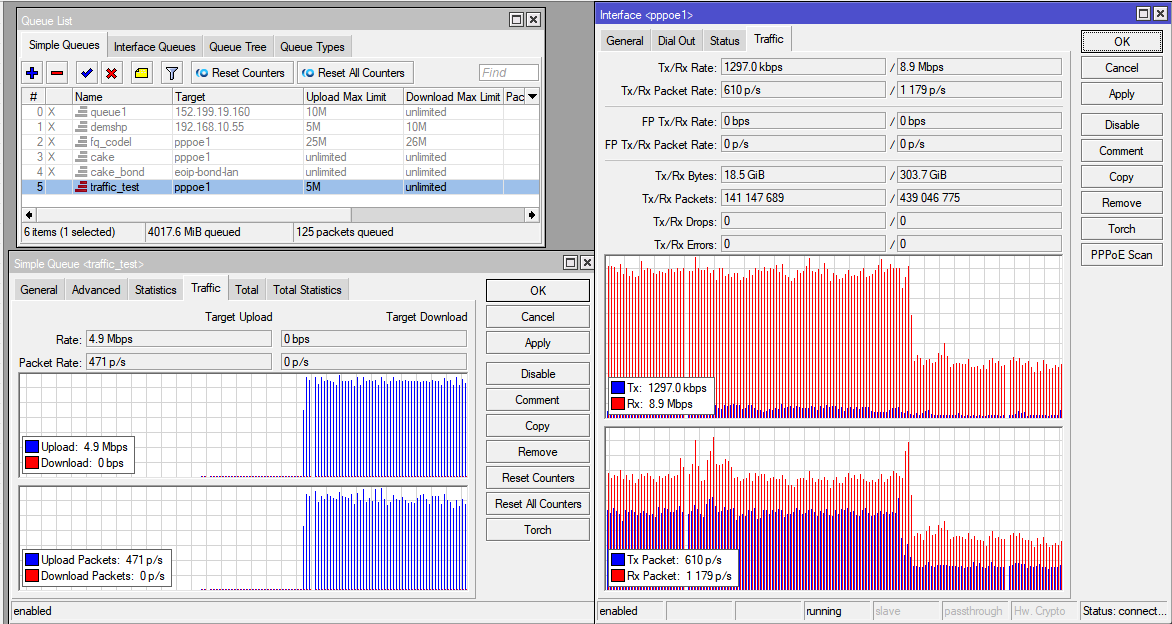Screen dimensions: 1172x624
Task: Click queue icon in cake_bond row
Action: pos(82,172)
